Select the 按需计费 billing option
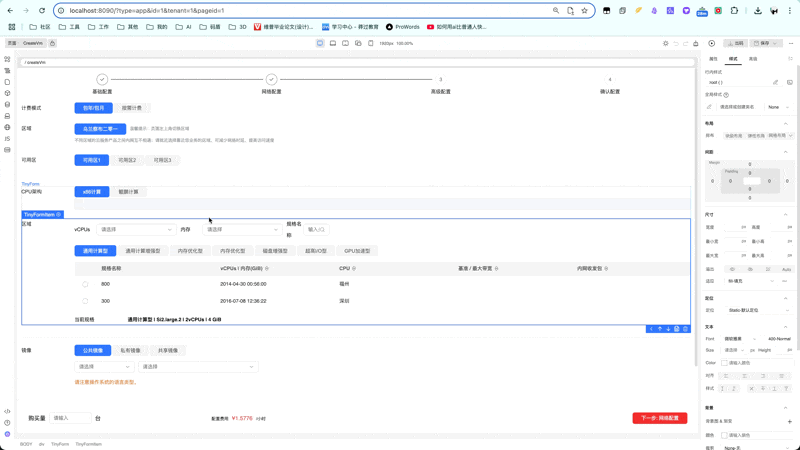Viewport: 800px width, 450px height. pos(132,108)
